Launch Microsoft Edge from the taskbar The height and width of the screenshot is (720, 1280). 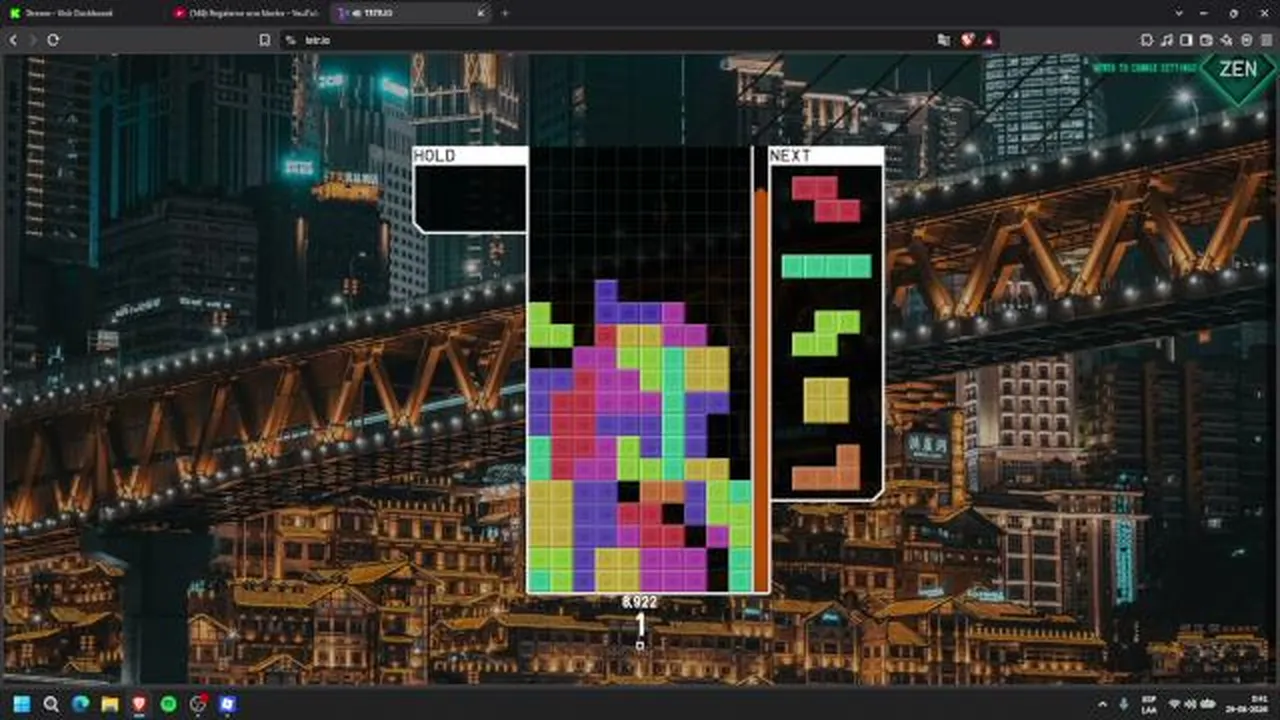click(80, 704)
